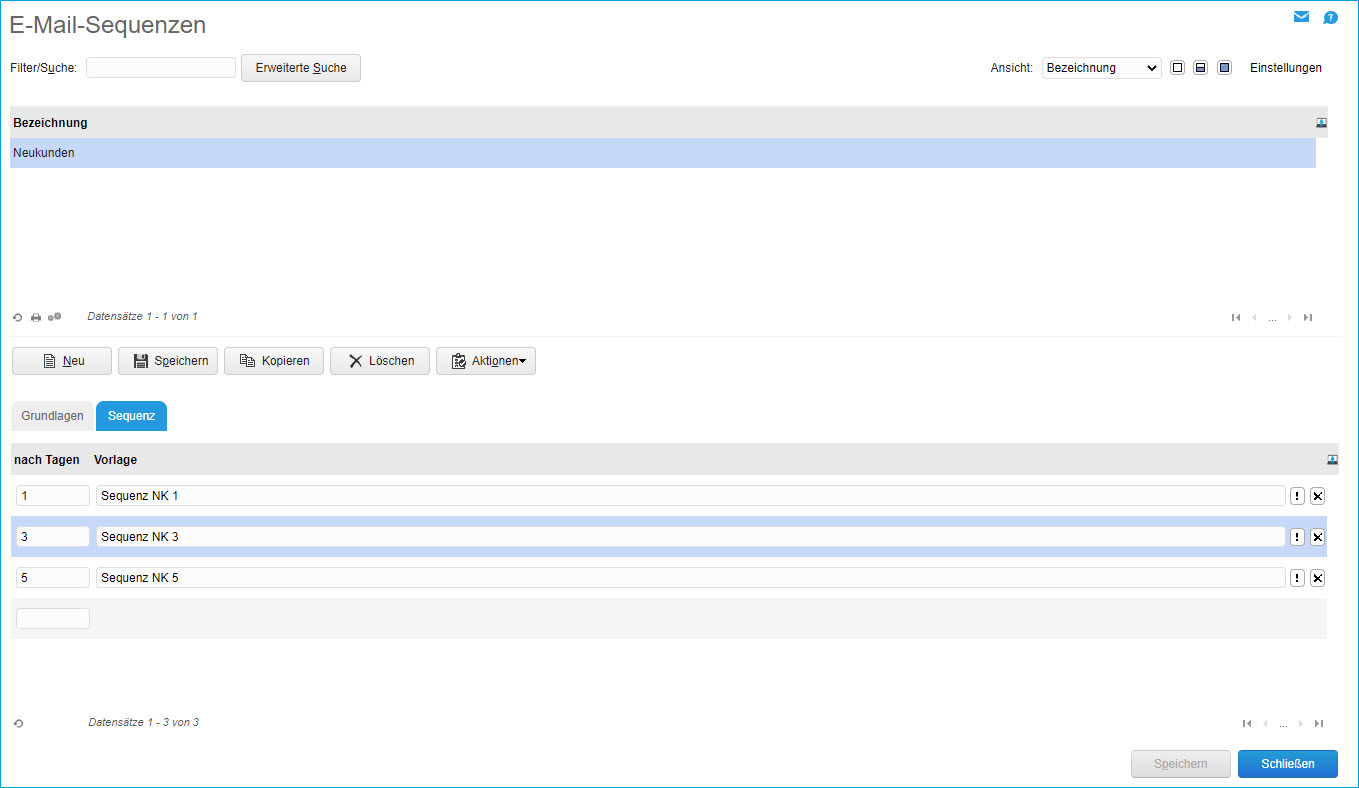Click the print icon below the upper list
The width and height of the screenshot is (1359, 788).
pos(36,317)
